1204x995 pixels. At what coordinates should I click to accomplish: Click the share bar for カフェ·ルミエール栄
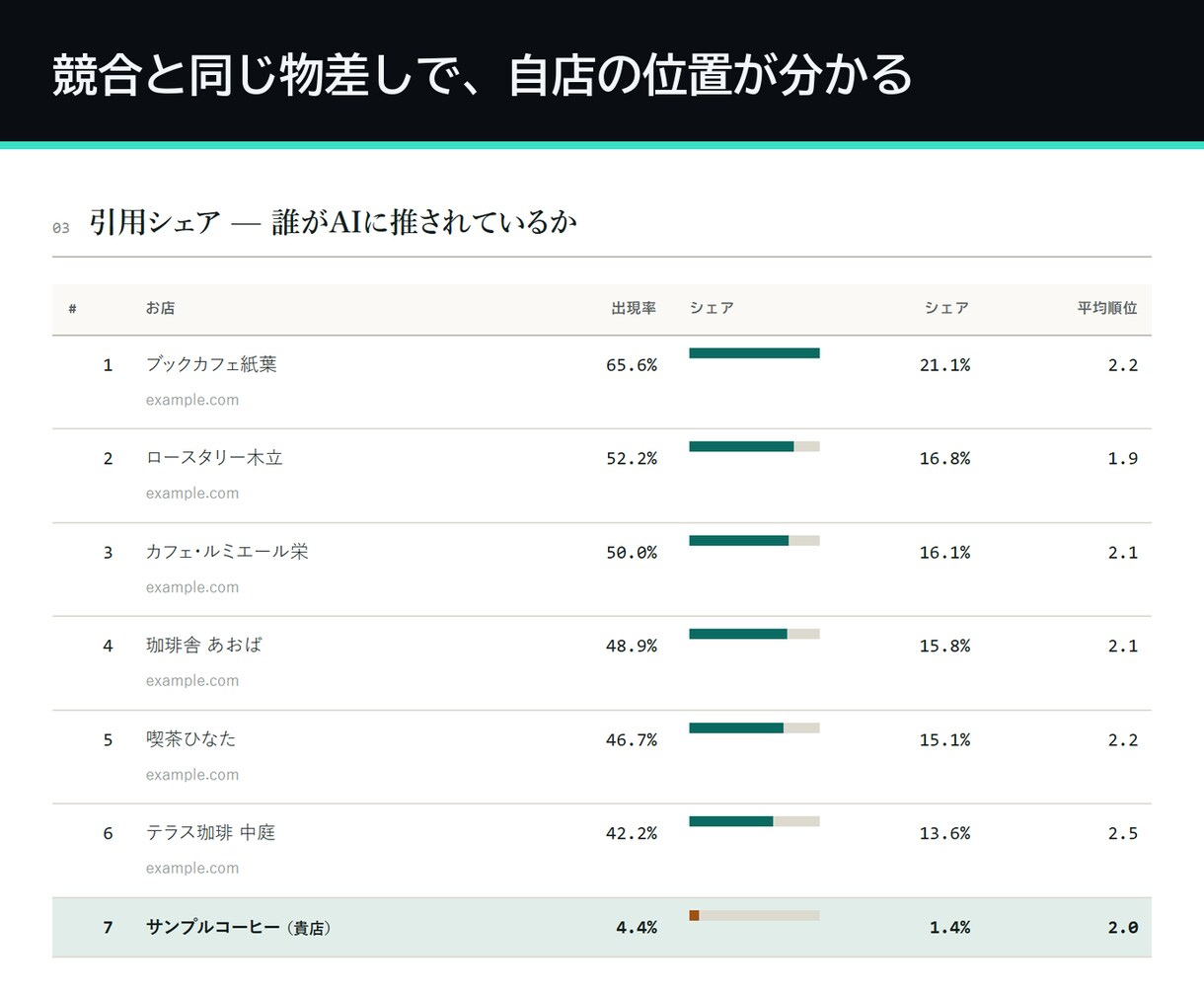tap(754, 540)
